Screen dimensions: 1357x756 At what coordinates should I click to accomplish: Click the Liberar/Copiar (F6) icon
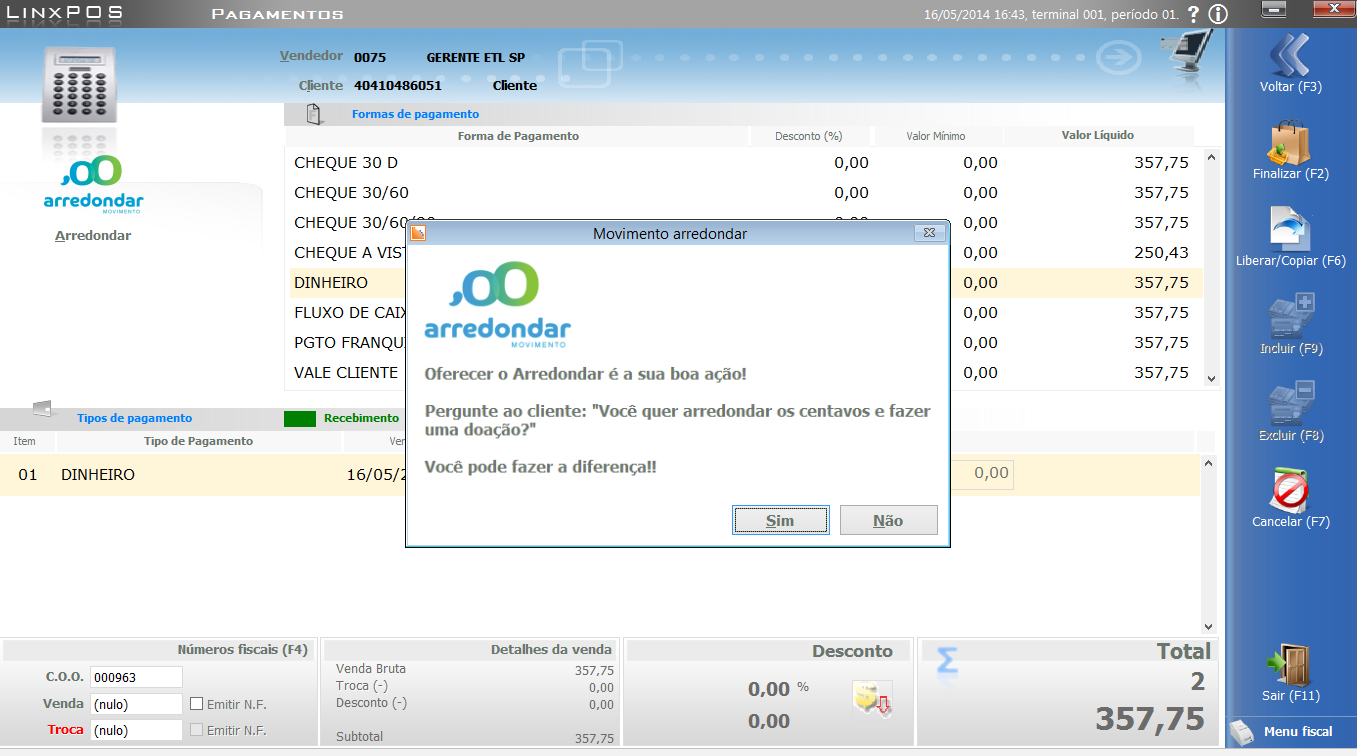[x=1290, y=229]
